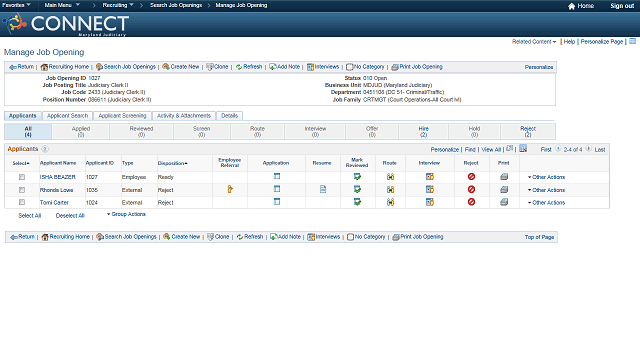Click top No Category toolbar item
640x360 pixels.
365,67
